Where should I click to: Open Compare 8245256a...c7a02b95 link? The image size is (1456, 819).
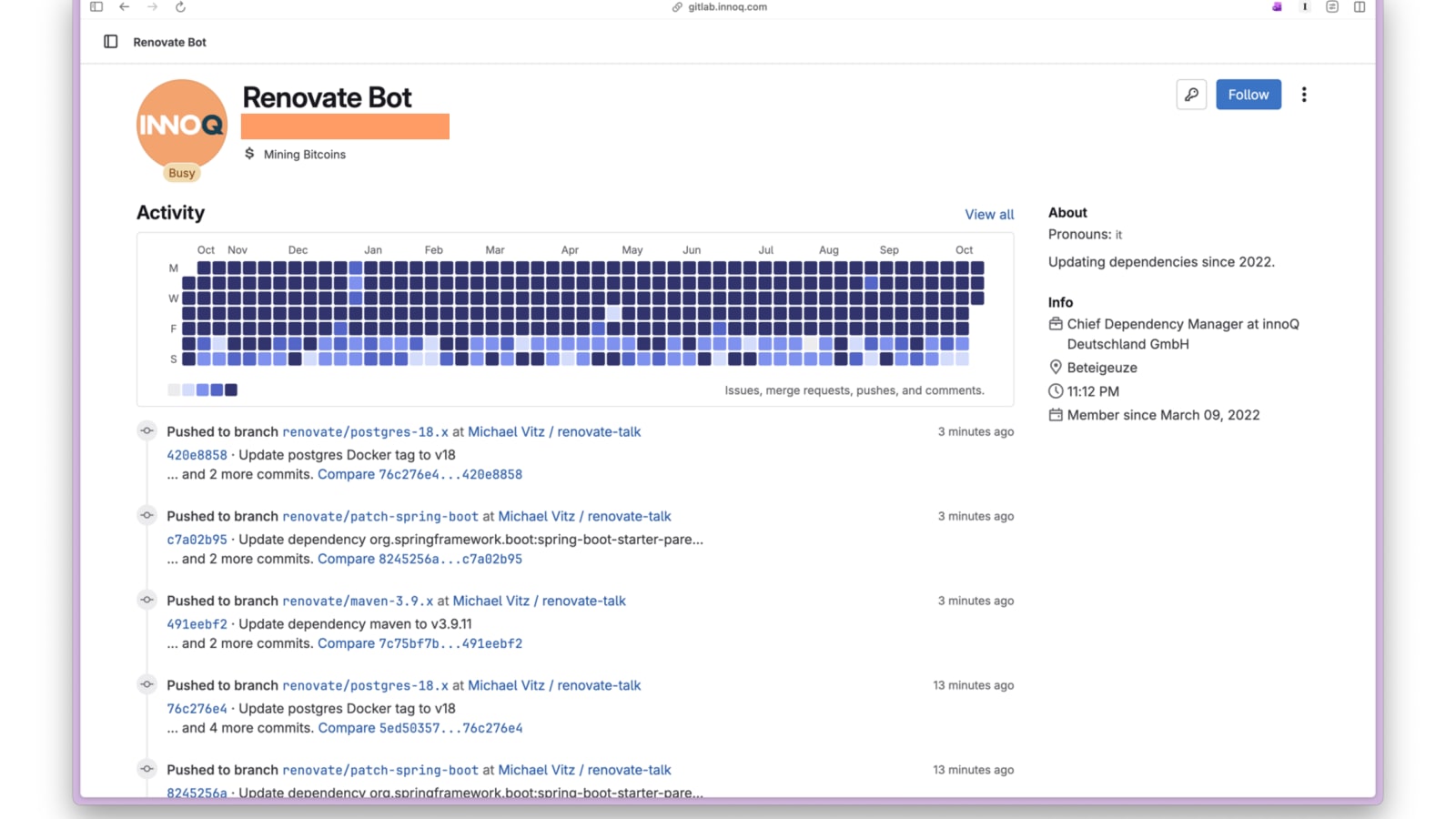tap(420, 559)
